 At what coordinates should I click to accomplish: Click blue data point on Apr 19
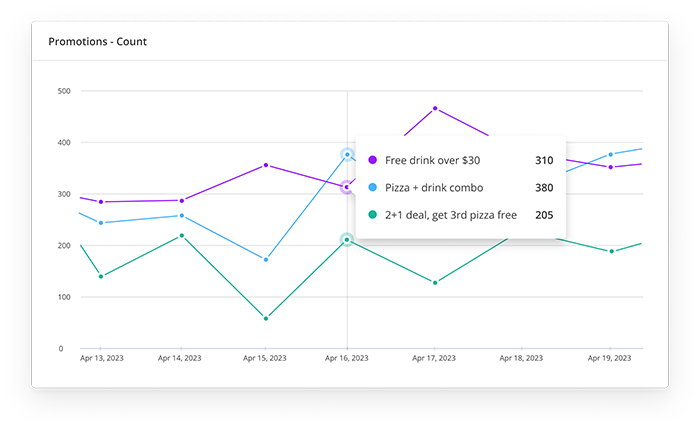coord(611,154)
